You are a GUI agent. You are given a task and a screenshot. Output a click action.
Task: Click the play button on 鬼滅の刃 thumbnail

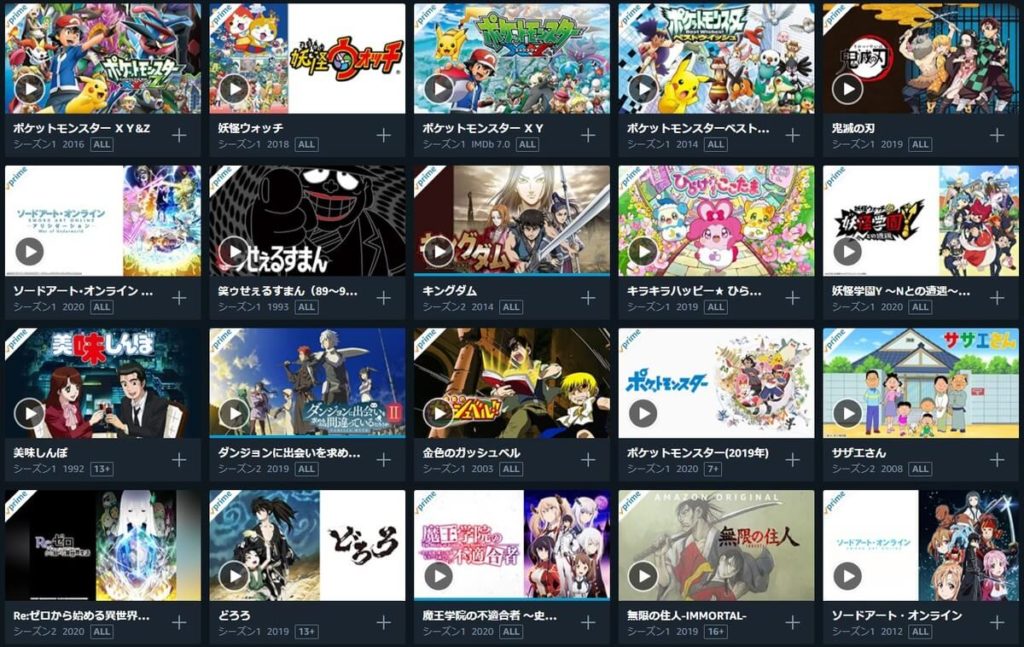click(x=848, y=89)
